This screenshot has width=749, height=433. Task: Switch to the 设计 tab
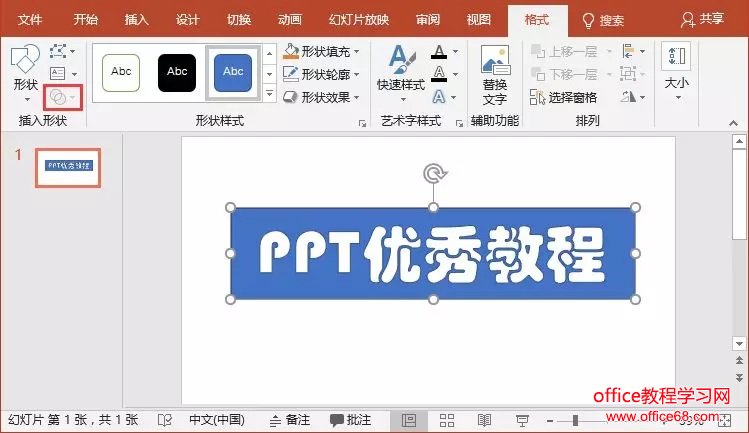tap(187, 20)
